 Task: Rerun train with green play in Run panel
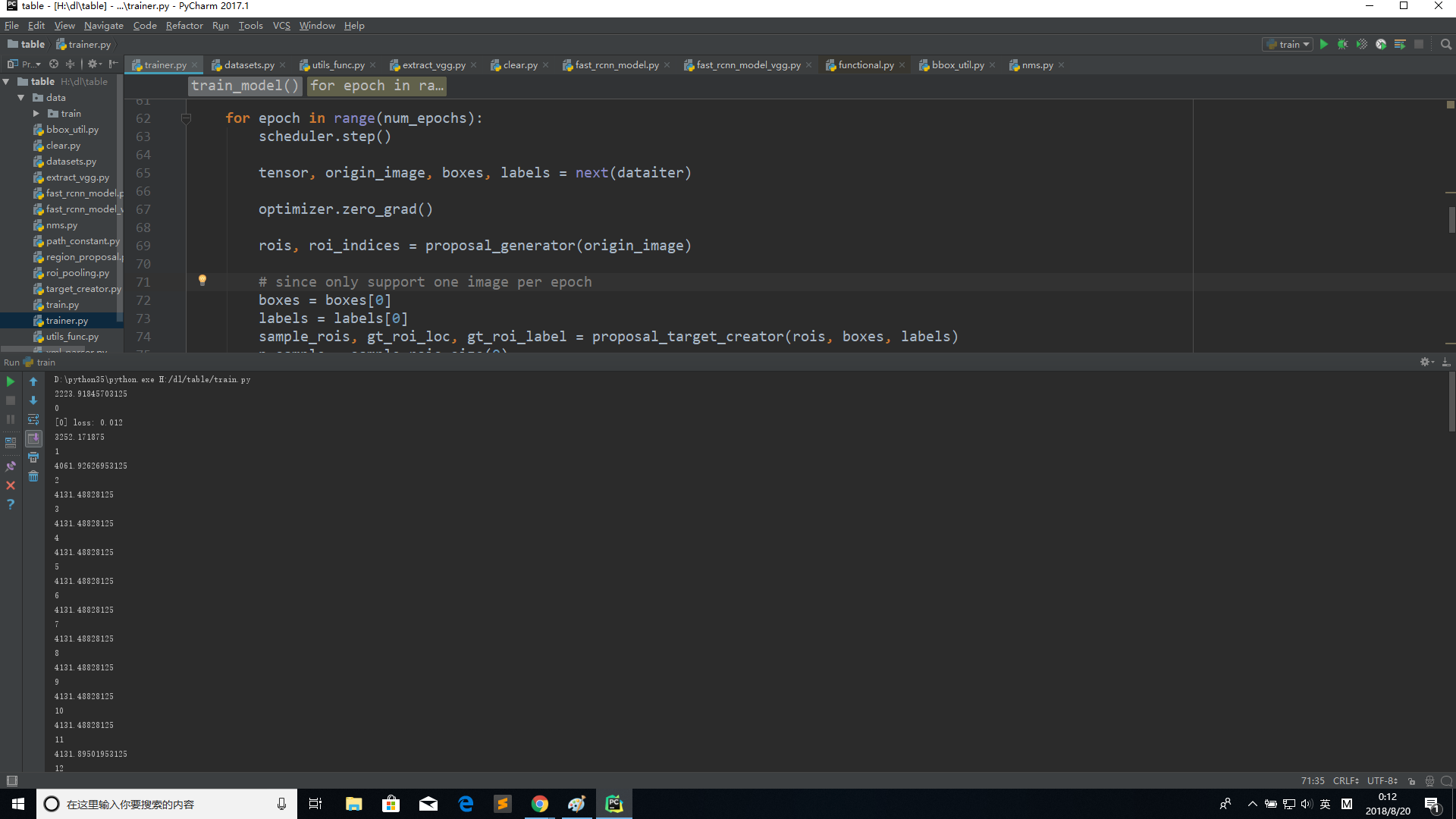(11, 381)
